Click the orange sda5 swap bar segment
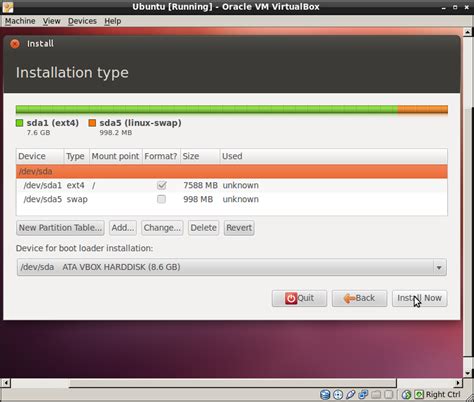474x402 pixels. tap(423, 109)
